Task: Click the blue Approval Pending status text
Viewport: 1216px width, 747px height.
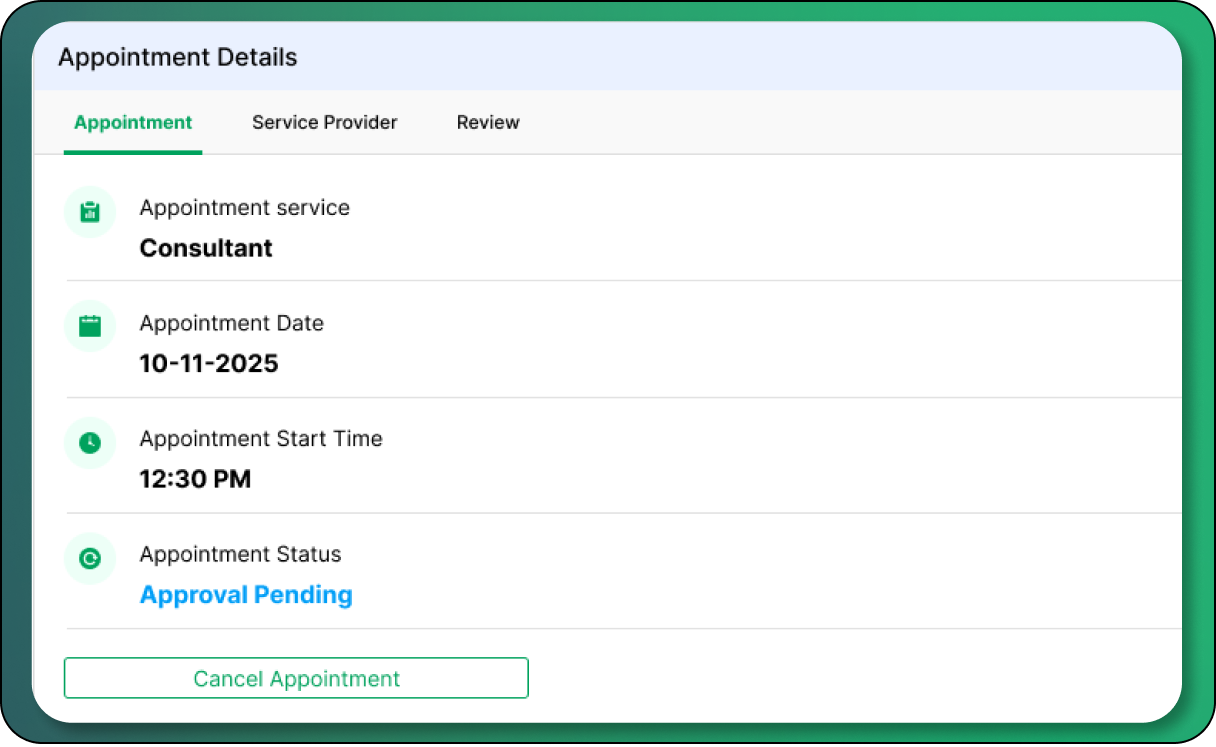Action: [x=246, y=595]
